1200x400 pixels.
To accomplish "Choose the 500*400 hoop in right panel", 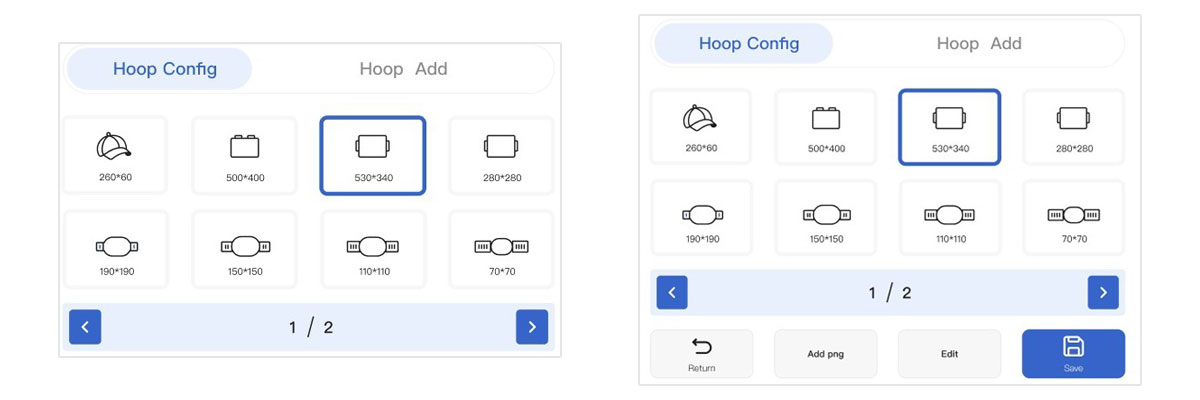I will (825, 127).
